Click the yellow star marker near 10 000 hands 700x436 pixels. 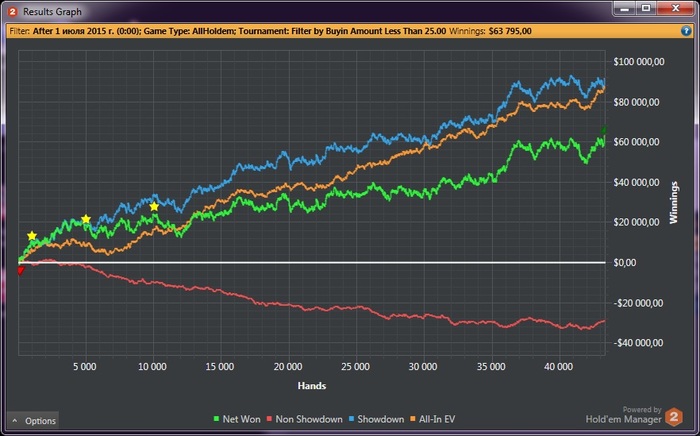pyautogui.click(x=154, y=207)
